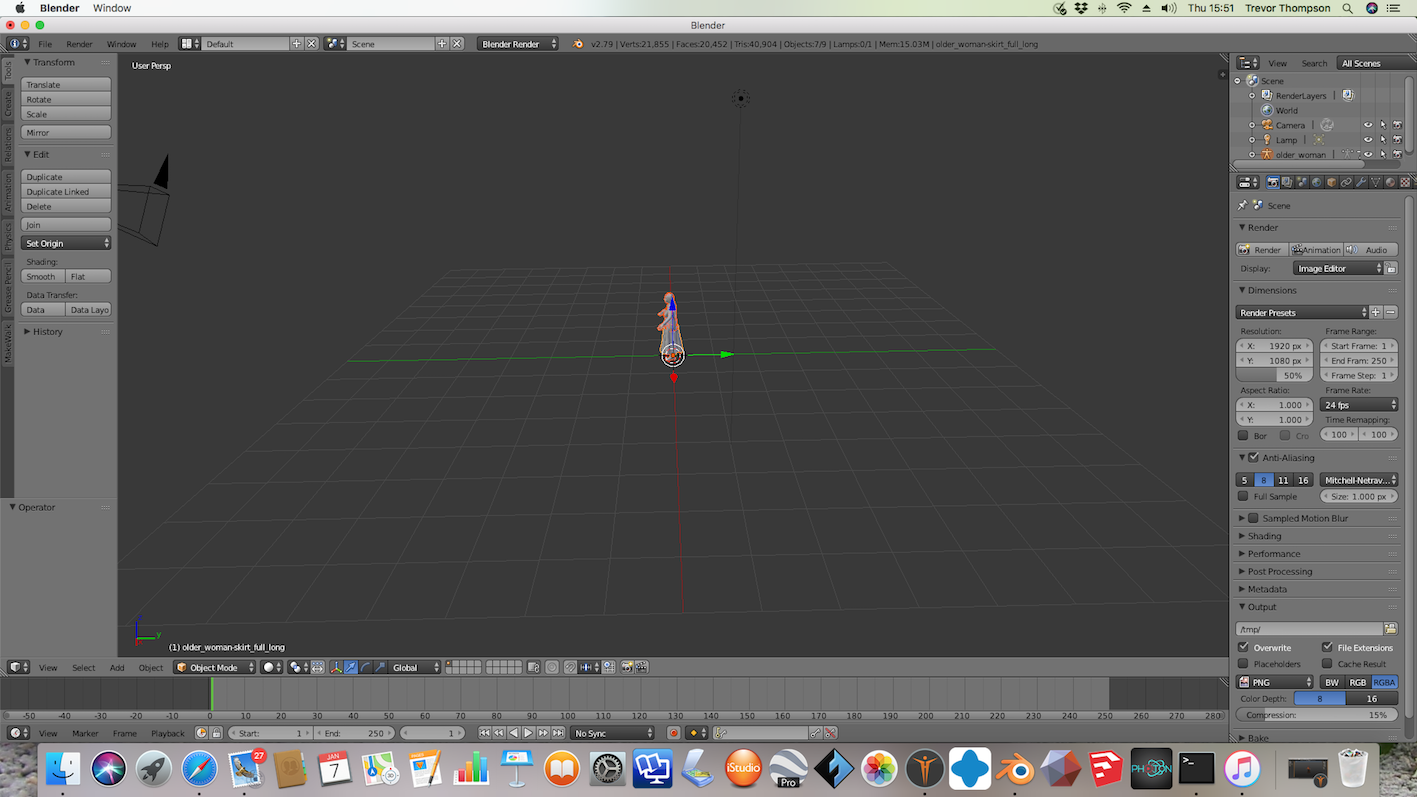The image size is (1417, 797).
Task: Expand the Shading panel
Action: point(1264,536)
